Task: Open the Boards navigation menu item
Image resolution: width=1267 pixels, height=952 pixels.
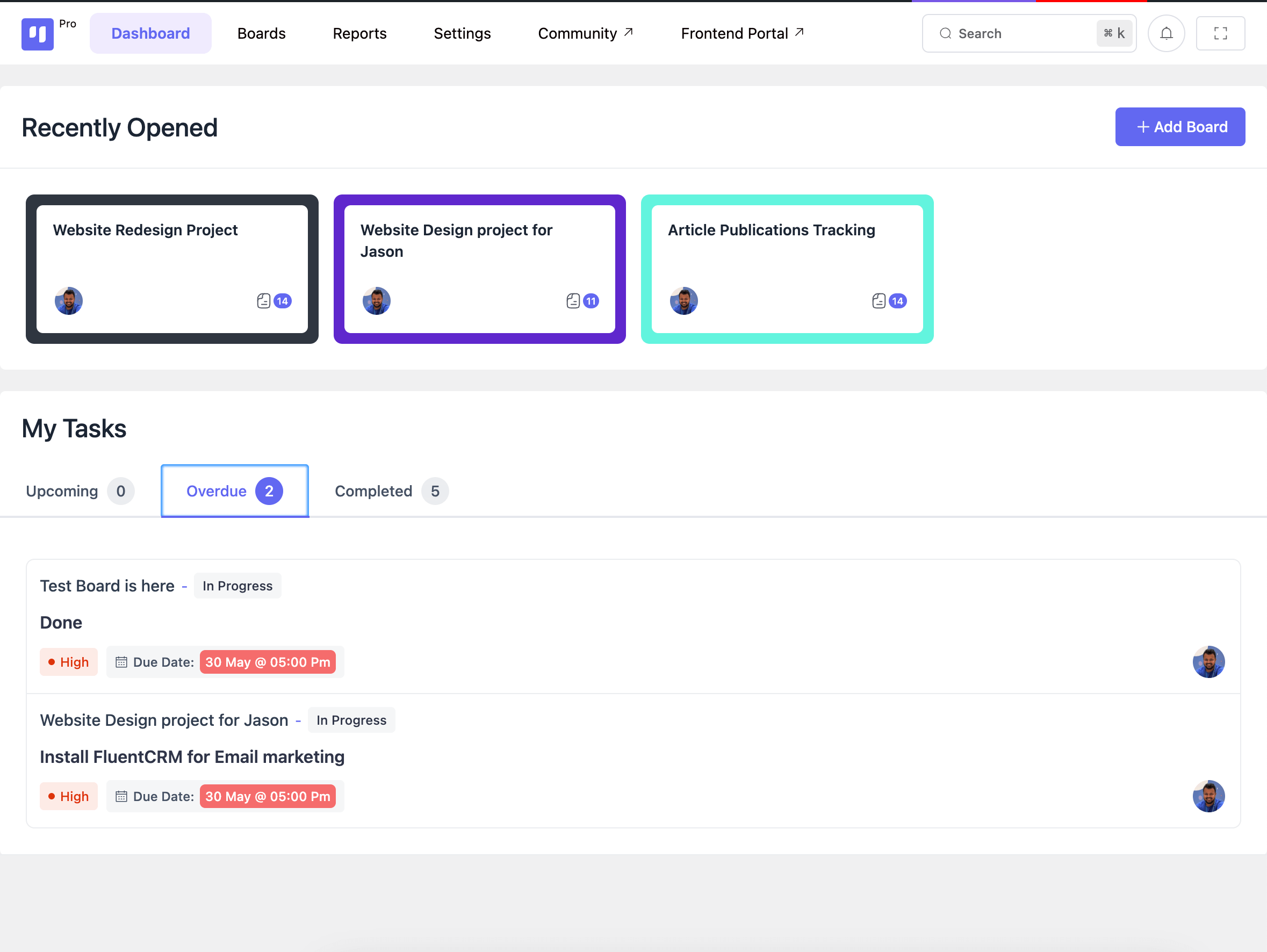Action: pos(261,33)
